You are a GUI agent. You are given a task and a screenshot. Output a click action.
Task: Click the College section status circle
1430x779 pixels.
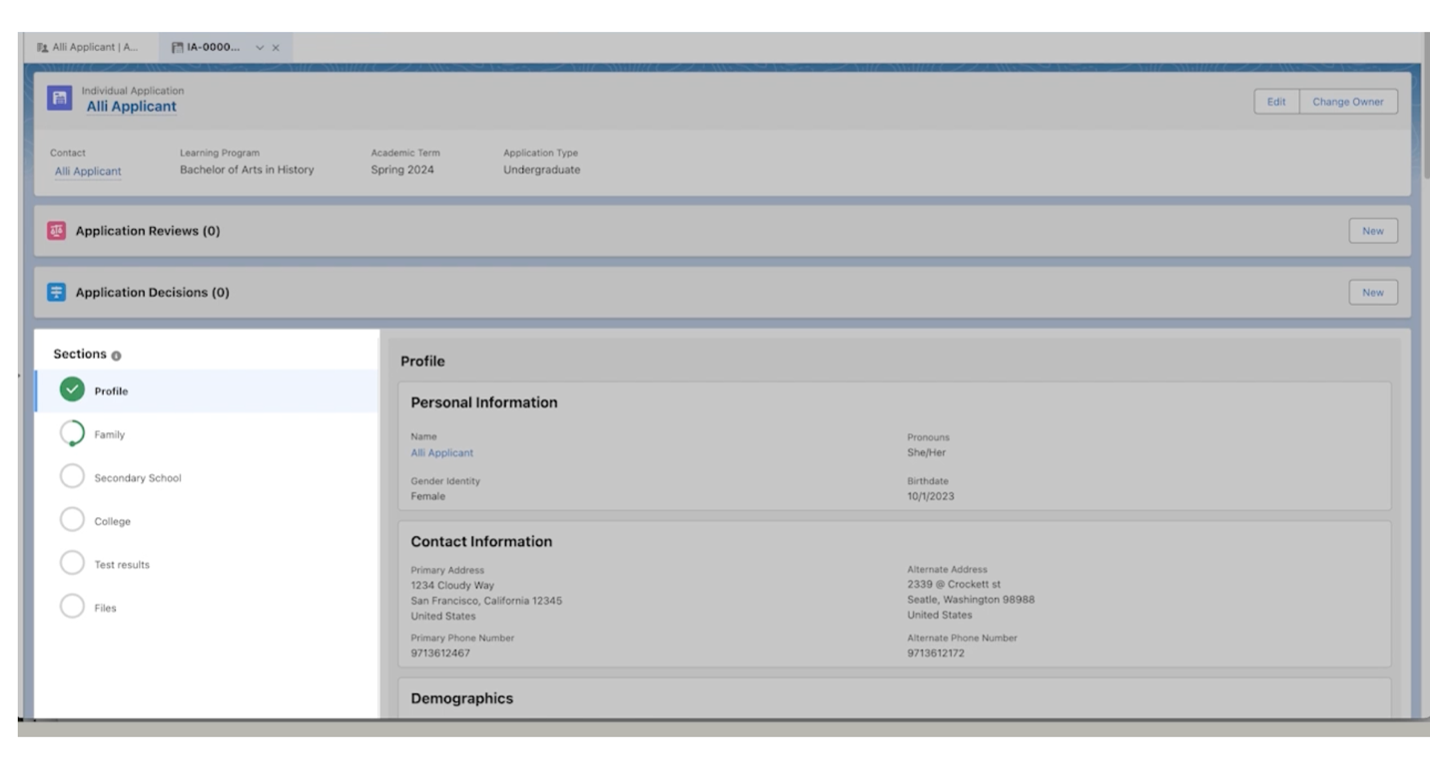click(72, 520)
